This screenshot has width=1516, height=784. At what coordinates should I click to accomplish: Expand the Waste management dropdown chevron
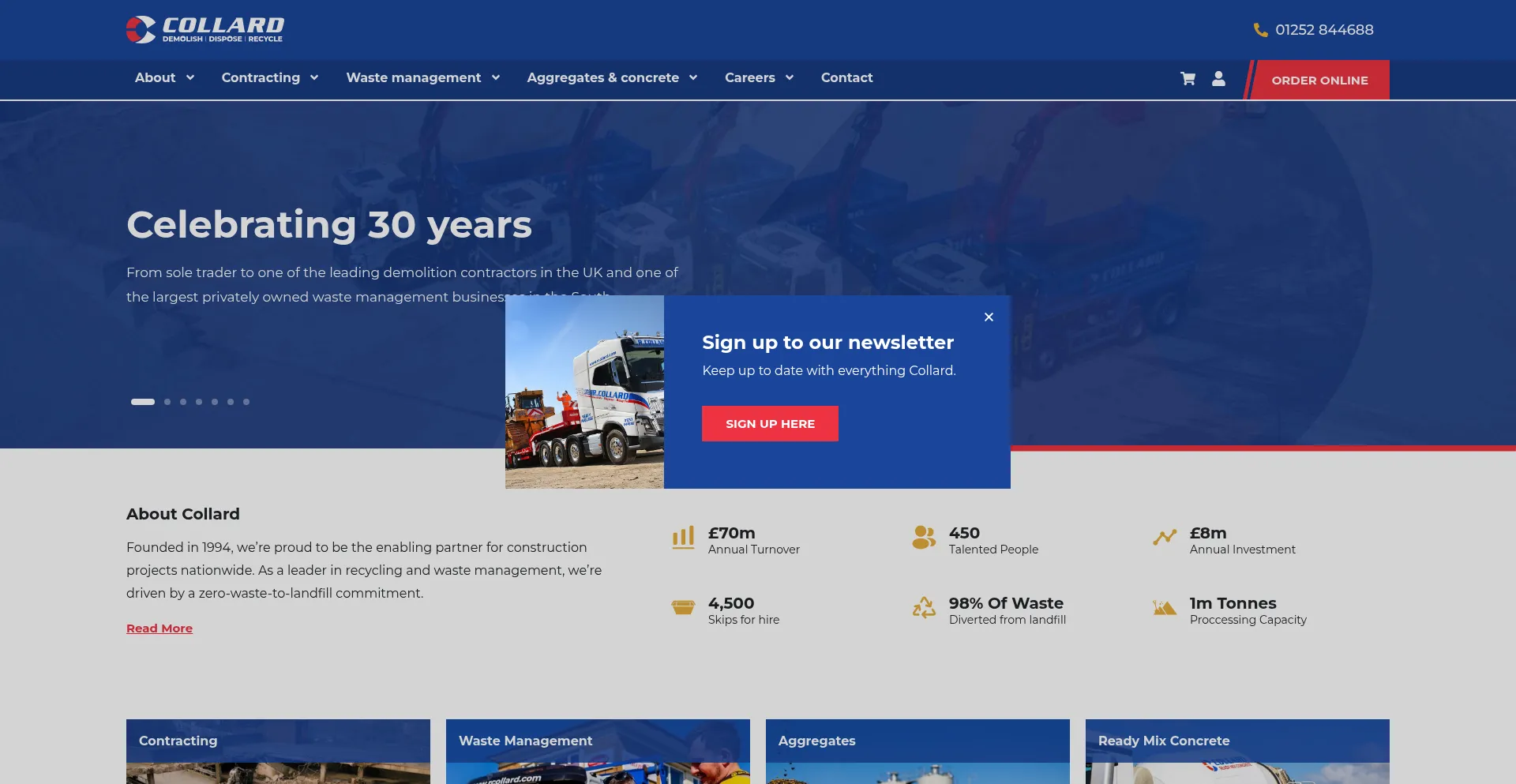pyautogui.click(x=496, y=77)
